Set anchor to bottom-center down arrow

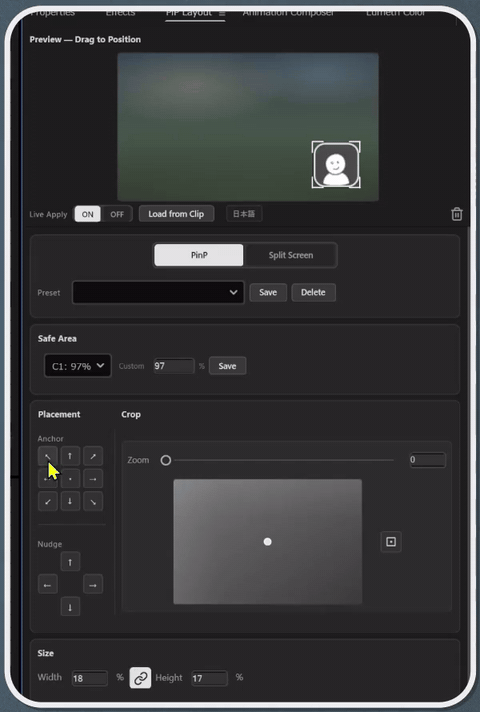(x=70, y=501)
